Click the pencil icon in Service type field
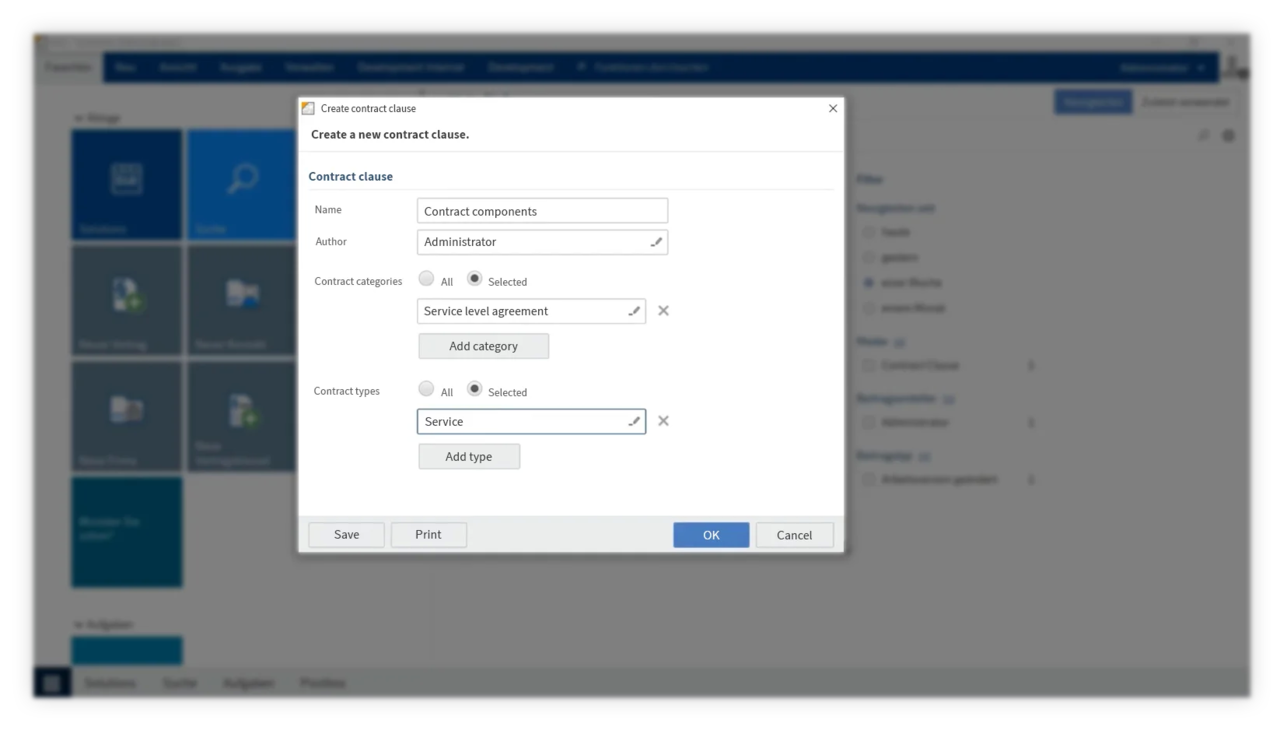1280x734 pixels. [634, 421]
